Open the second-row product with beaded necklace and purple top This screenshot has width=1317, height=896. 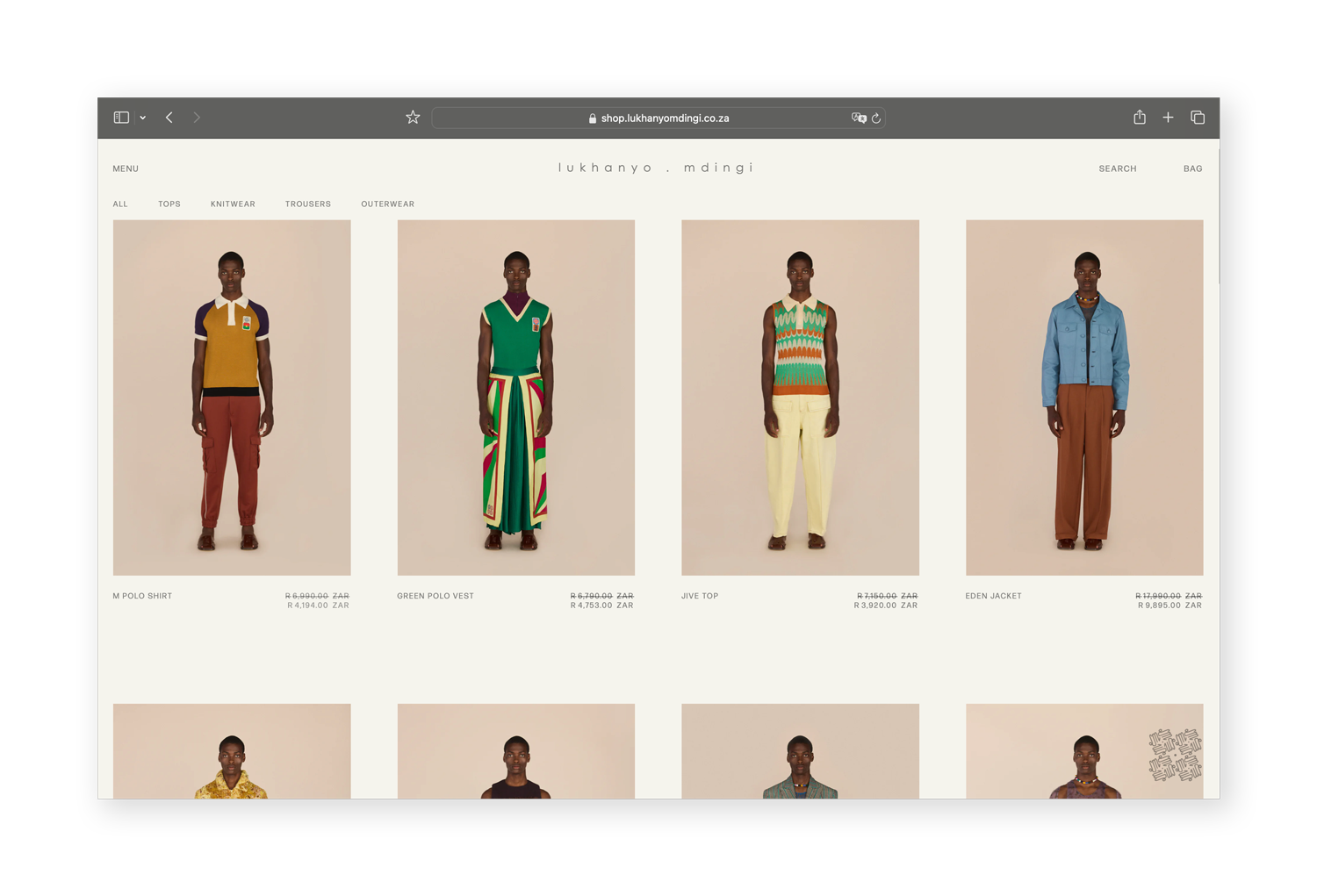(1084, 751)
